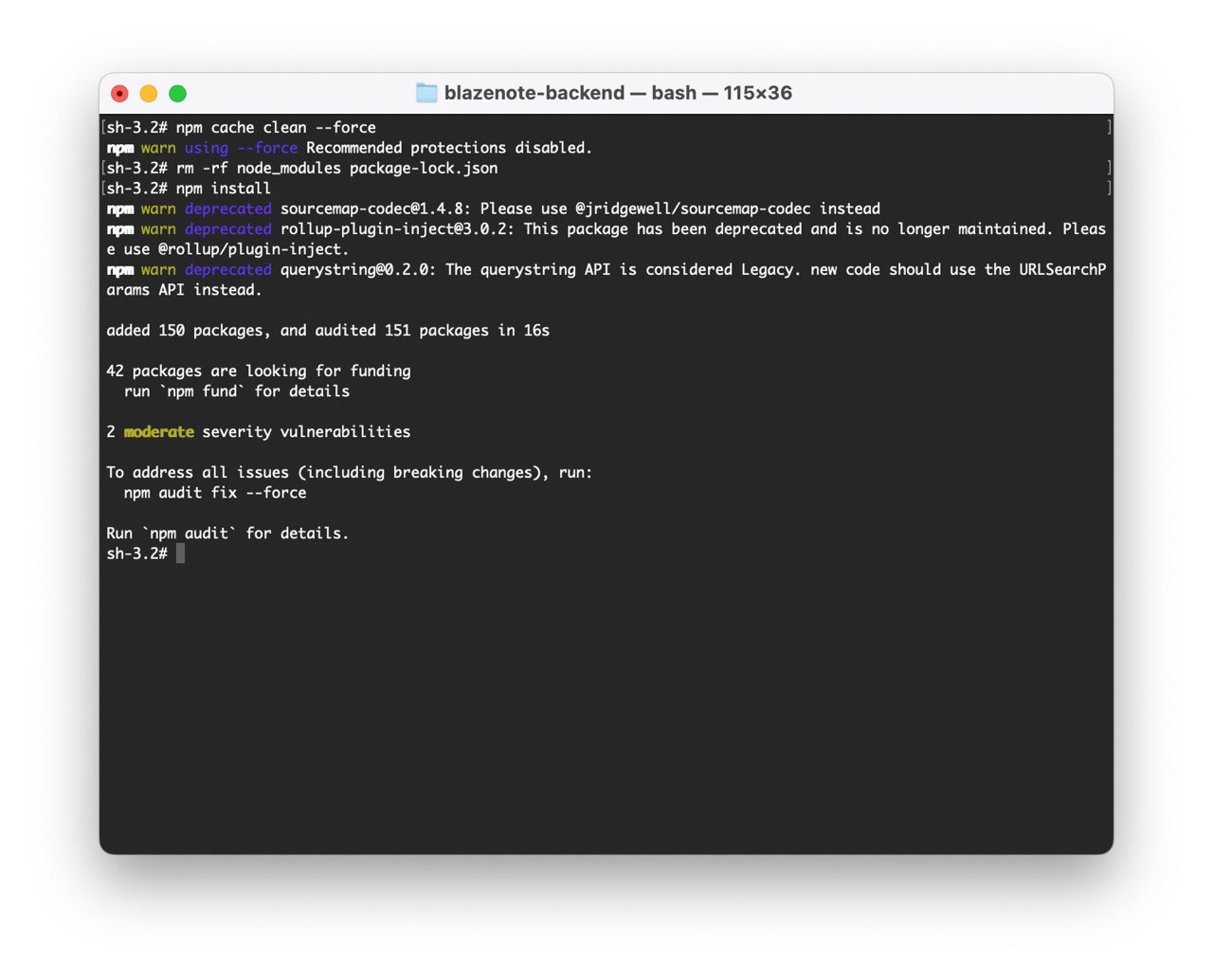Select the deprecated label beside sourcemap-codec
The width and height of the screenshot is (1213, 980).
(227, 209)
